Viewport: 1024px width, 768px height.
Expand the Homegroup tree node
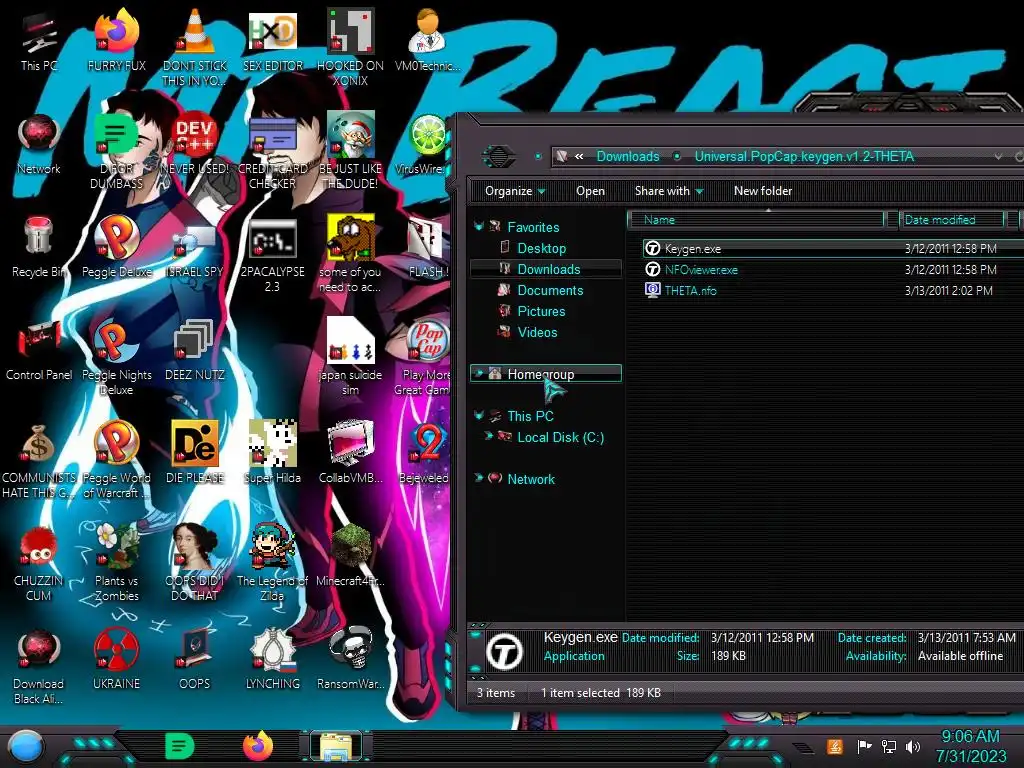click(478, 374)
